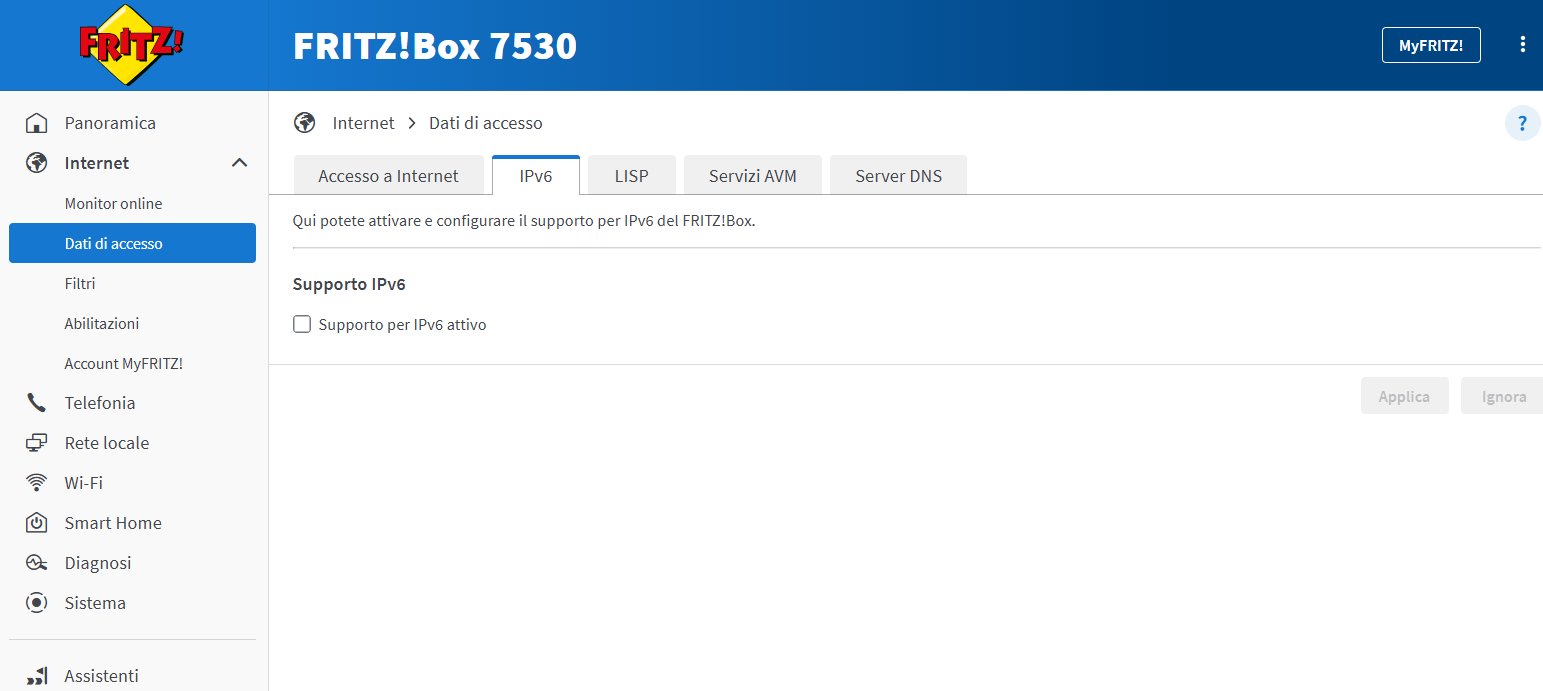Click the FRITZ! logo
Viewport: 1543px width, 691px height.
point(132,45)
